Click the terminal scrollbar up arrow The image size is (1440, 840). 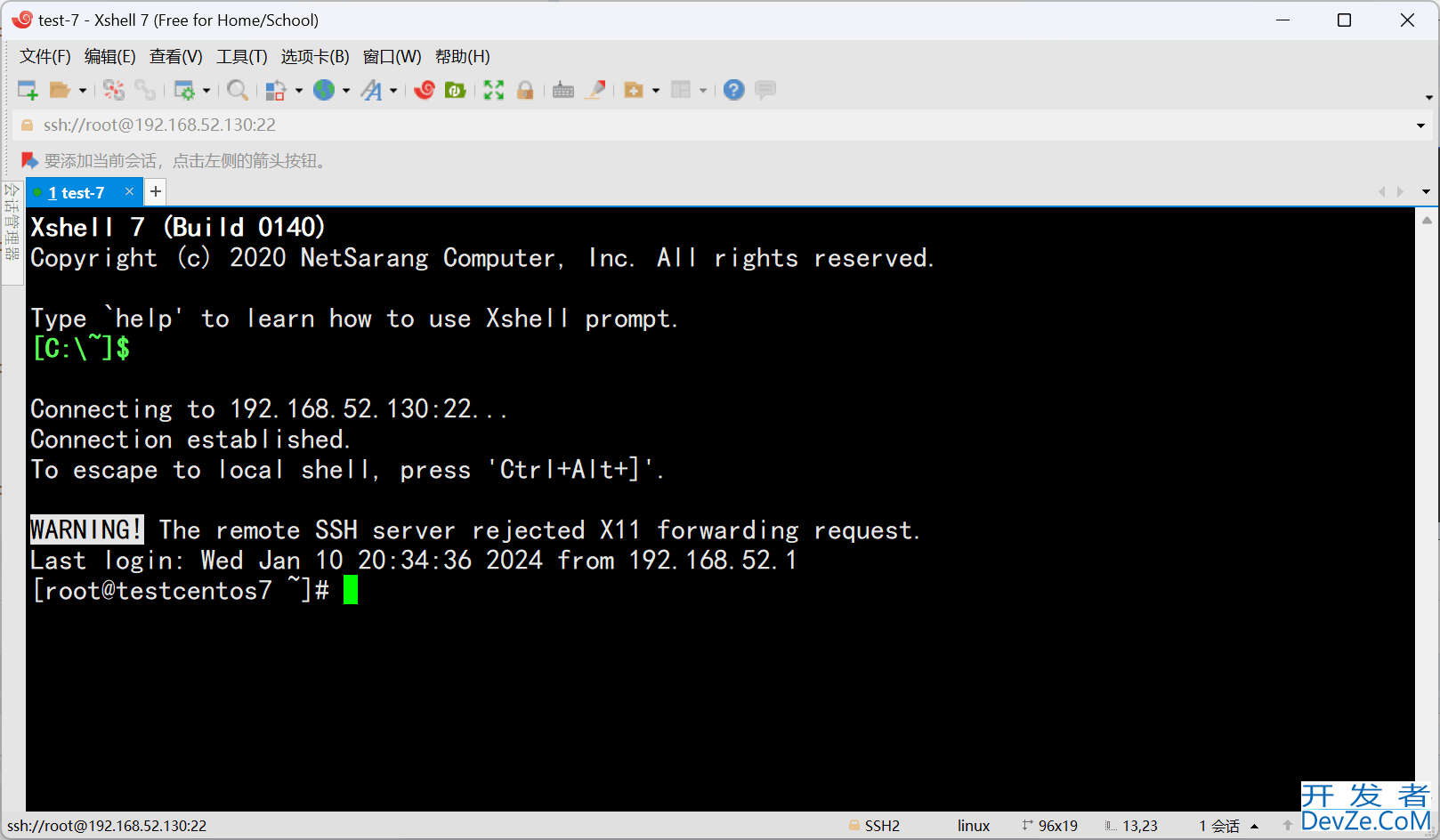(1427, 219)
